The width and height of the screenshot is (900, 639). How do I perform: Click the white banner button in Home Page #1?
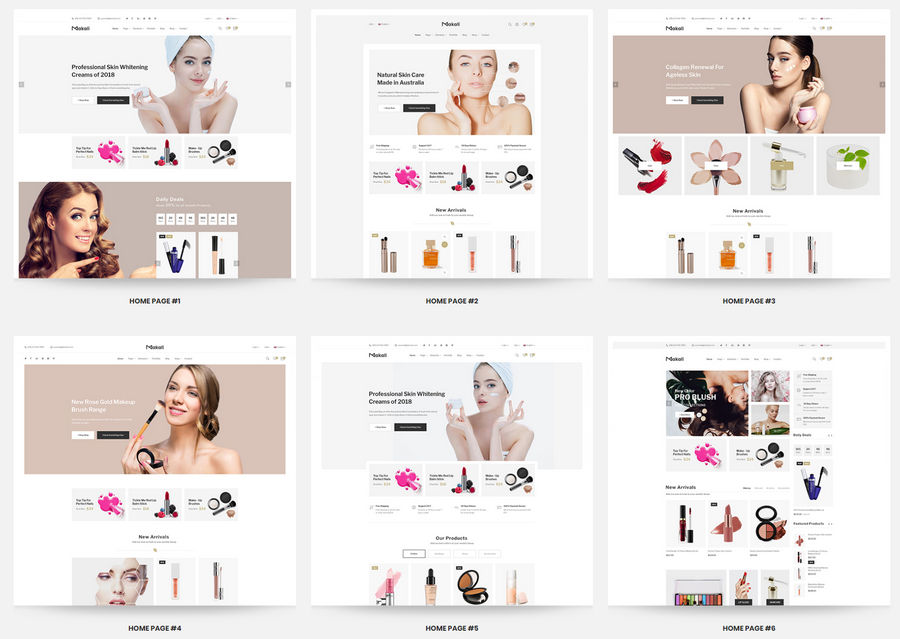pos(83,100)
